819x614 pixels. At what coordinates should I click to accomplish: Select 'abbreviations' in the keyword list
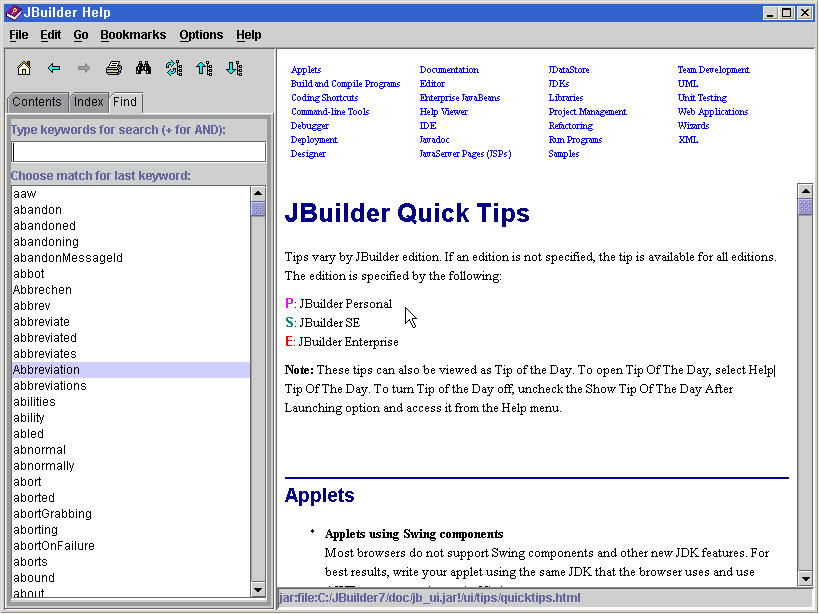click(50, 386)
